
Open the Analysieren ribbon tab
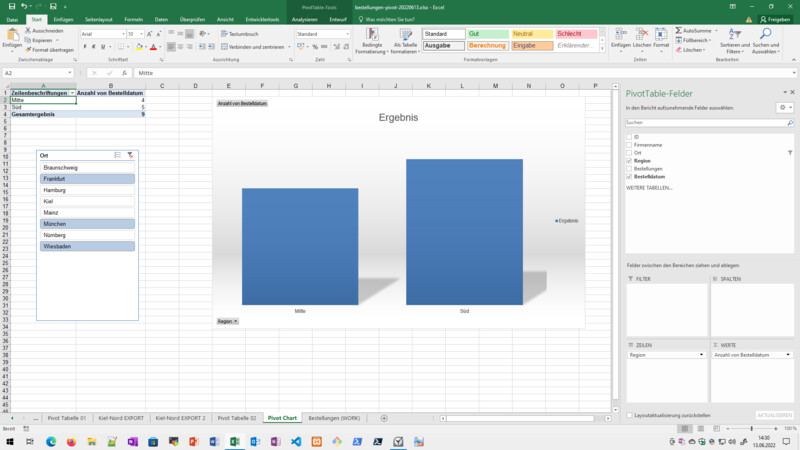(x=305, y=19)
